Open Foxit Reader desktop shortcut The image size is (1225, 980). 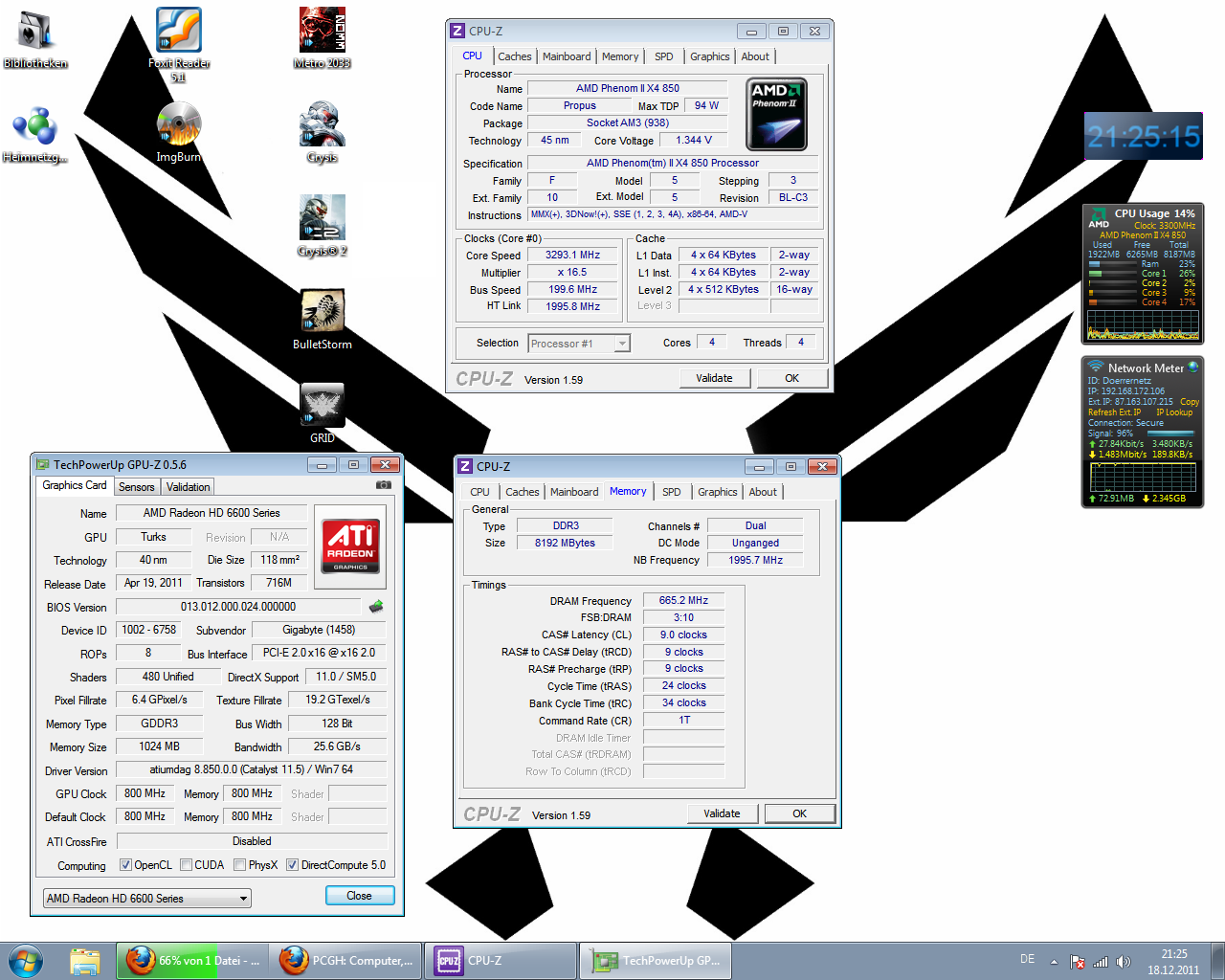(x=179, y=44)
